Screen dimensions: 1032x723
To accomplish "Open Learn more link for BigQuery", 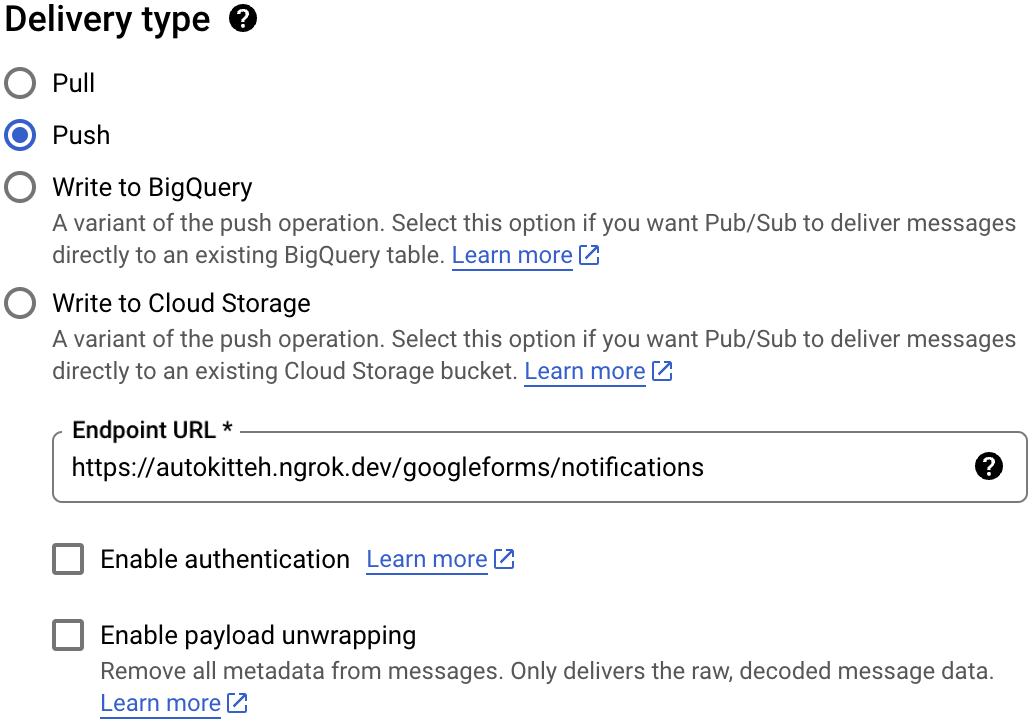I will click(x=525, y=255).
